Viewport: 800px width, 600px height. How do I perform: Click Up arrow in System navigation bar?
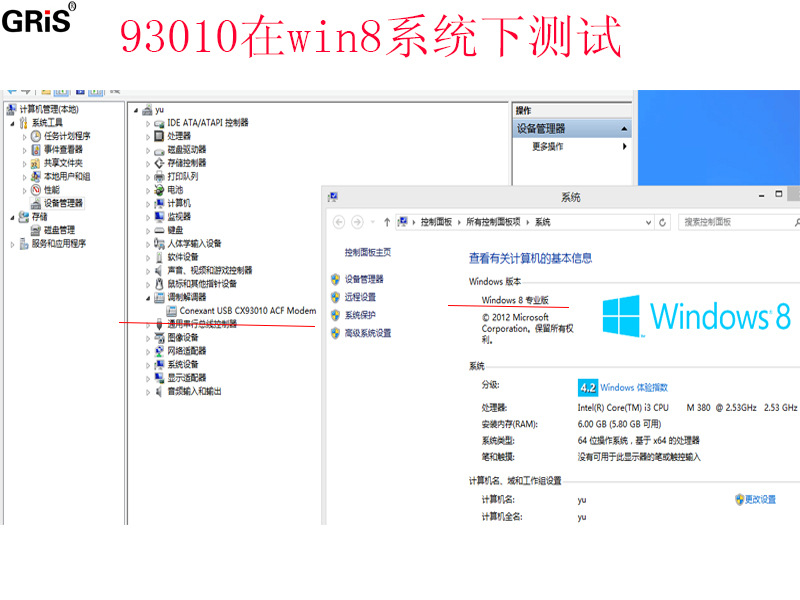click(x=387, y=222)
